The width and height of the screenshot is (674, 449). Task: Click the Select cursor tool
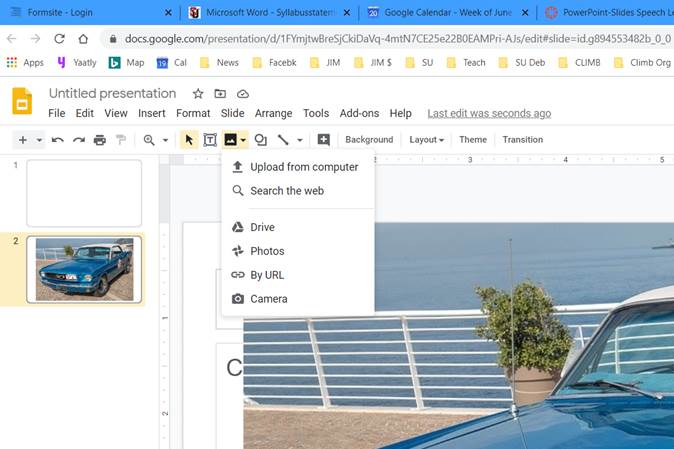pos(188,140)
